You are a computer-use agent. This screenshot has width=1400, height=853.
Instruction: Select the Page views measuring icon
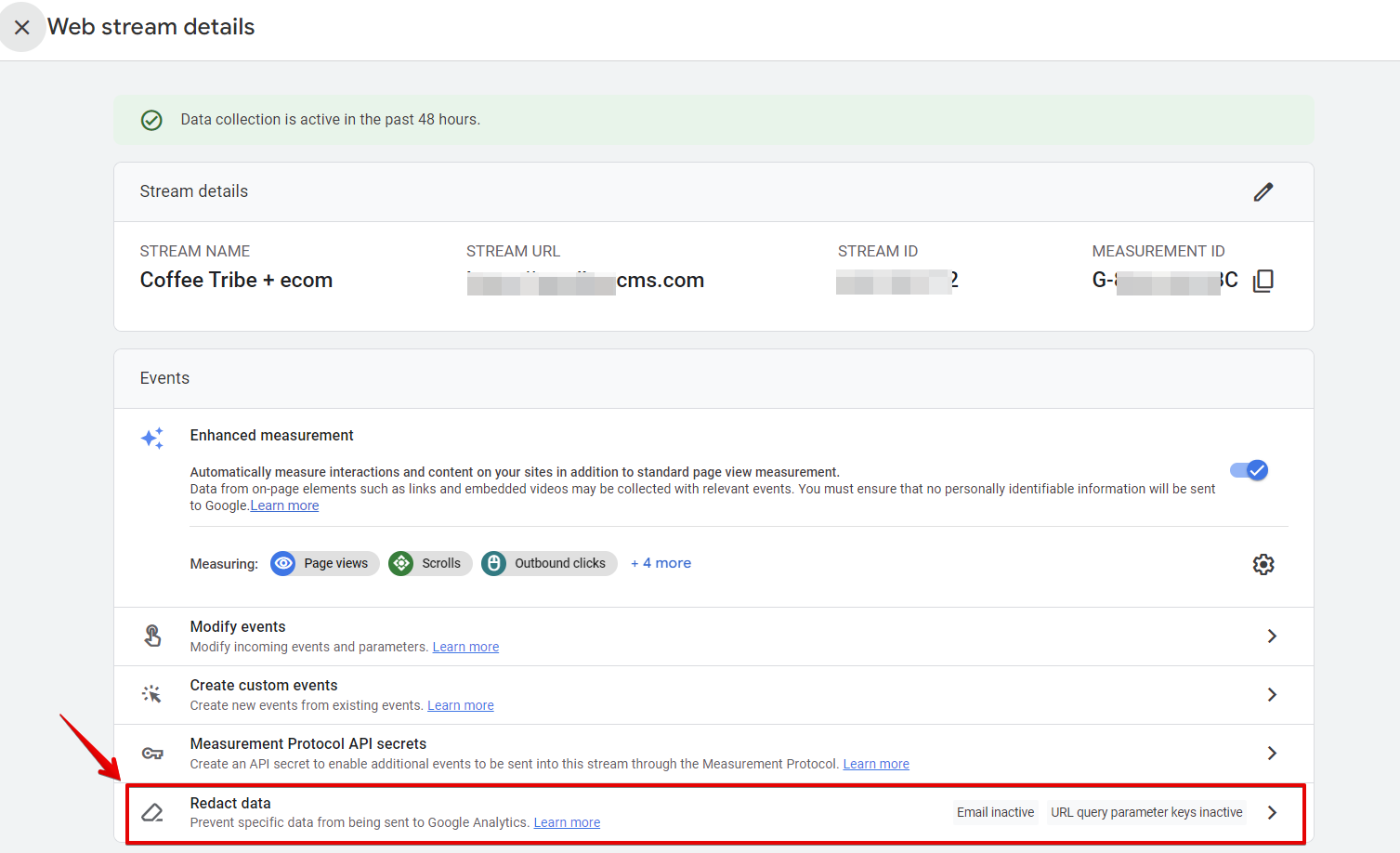pyautogui.click(x=282, y=563)
